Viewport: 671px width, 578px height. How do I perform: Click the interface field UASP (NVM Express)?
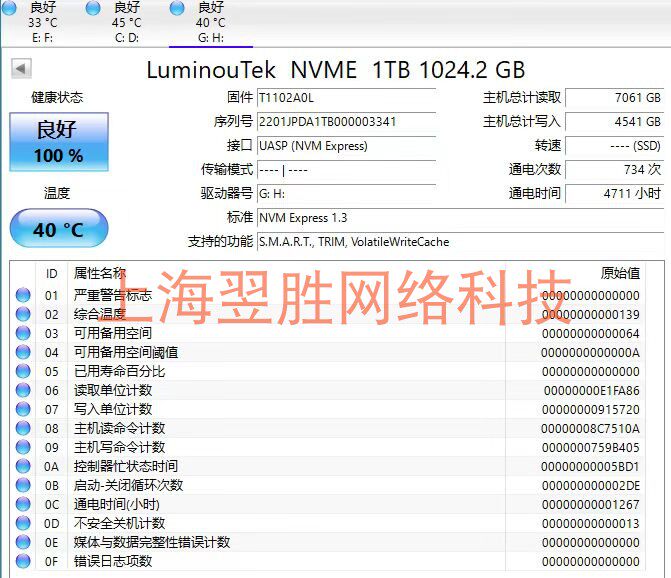347,146
